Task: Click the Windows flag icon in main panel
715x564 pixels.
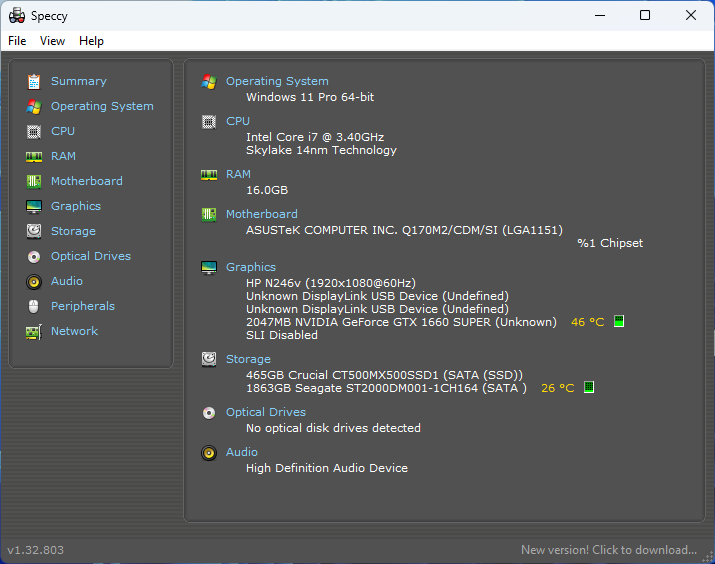Action: point(209,82)
